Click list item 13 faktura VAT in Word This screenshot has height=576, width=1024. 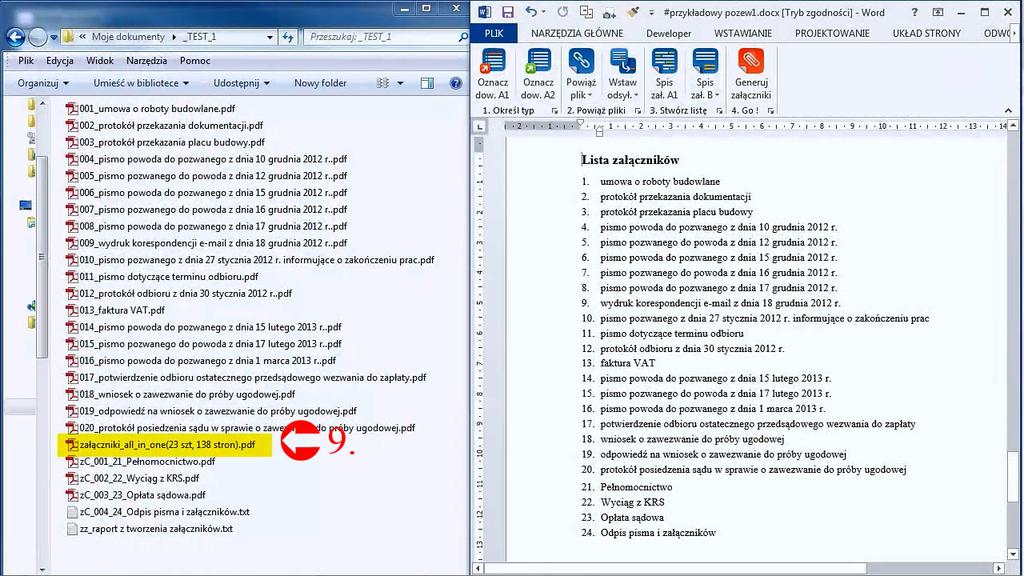(627, 363)
